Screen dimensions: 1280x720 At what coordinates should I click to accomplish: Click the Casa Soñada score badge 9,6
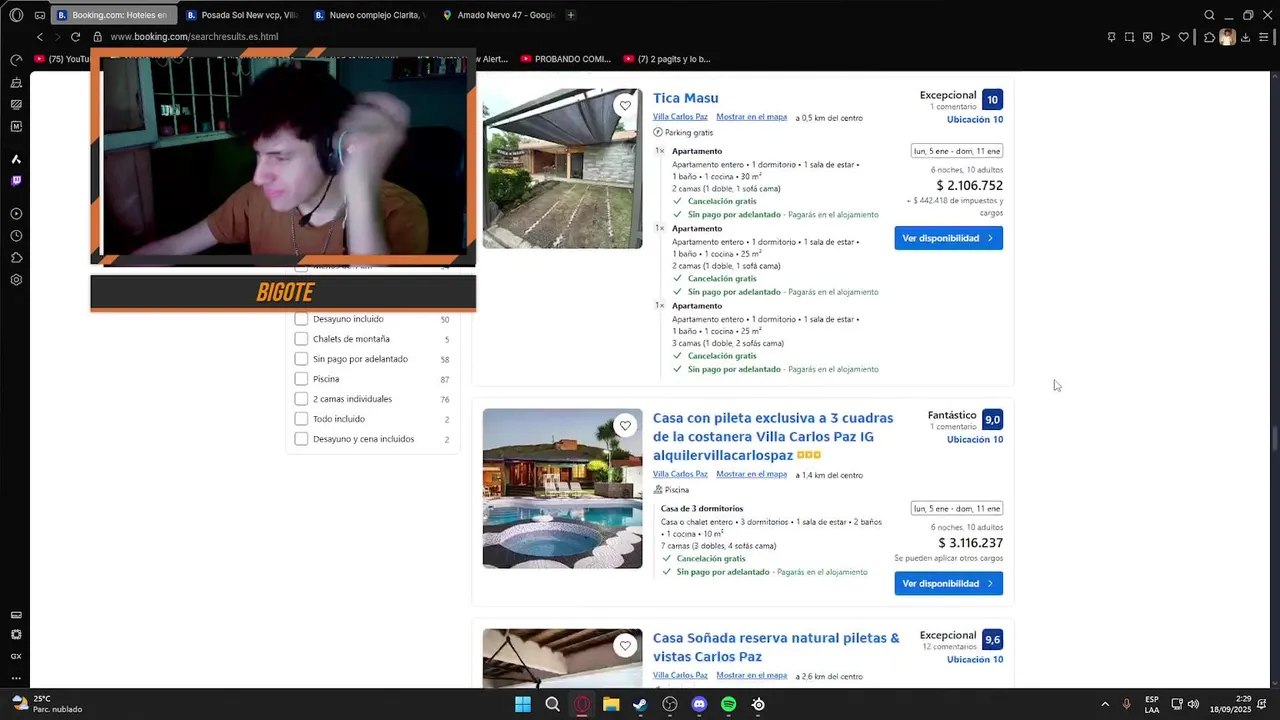tap(992, 640)
